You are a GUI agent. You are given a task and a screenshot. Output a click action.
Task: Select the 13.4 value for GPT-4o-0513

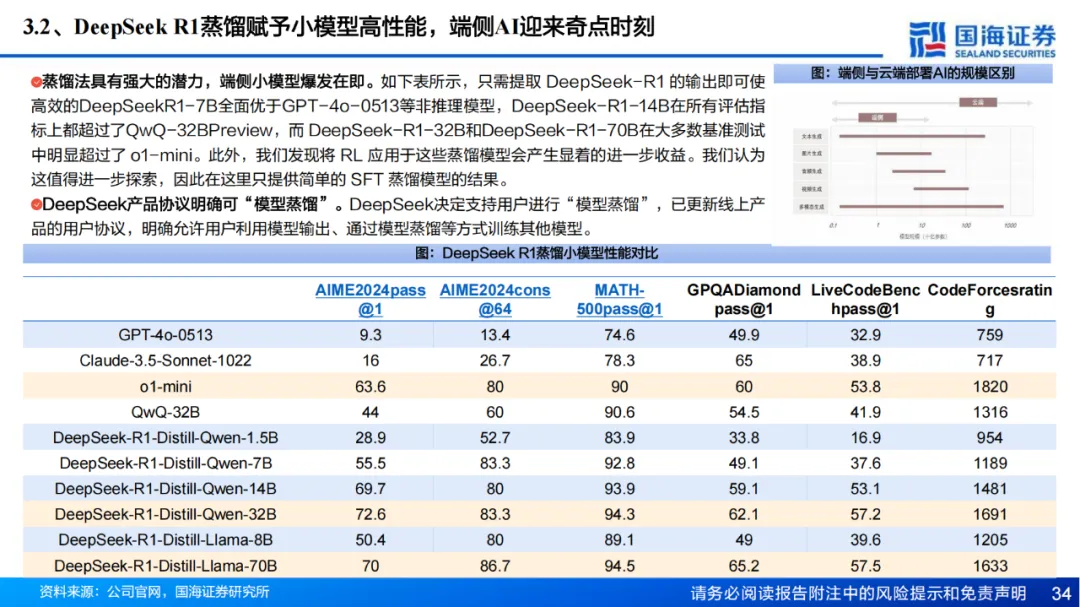coord(495,335)
